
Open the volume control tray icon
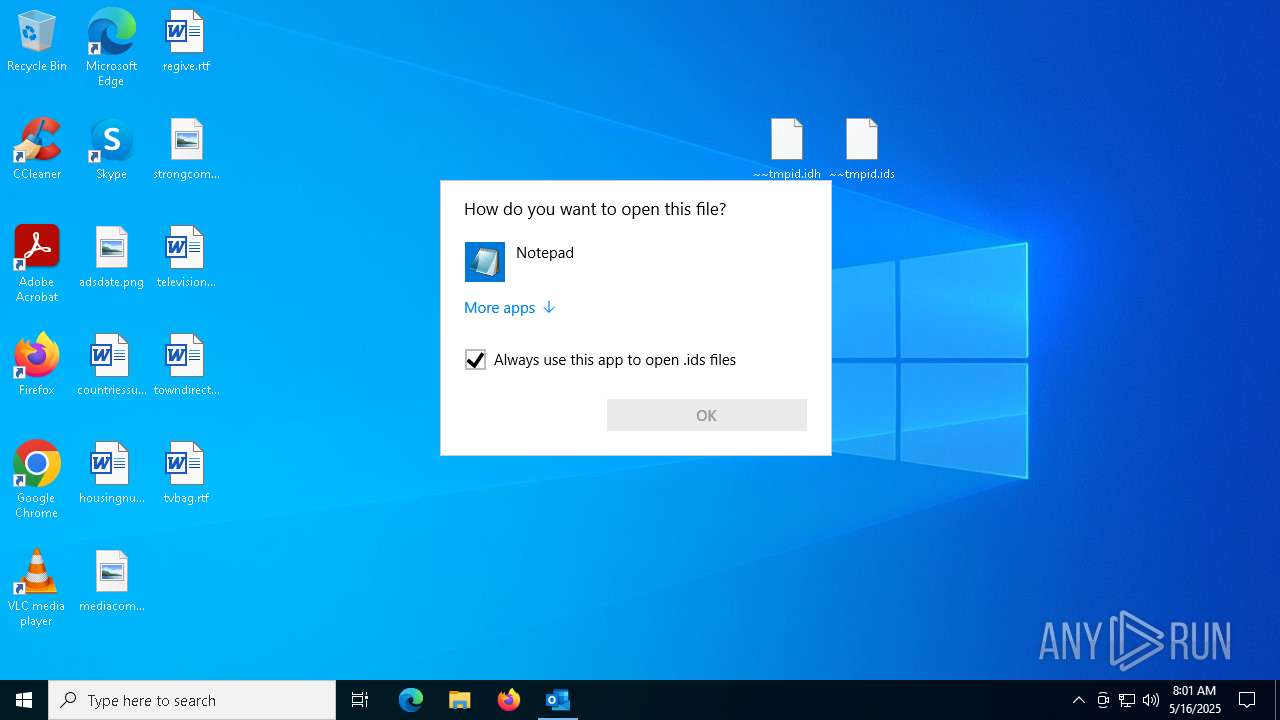point(1151,700)
